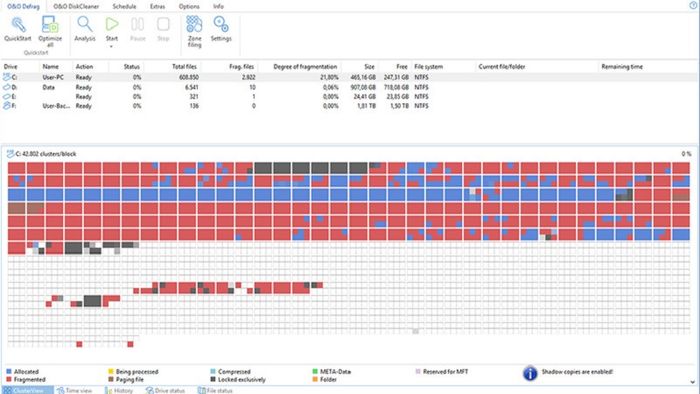The height and width of the screenshot is (394, 700).
Task: Click the red Fragmented legend swatch
Action: tap(9, 379)
